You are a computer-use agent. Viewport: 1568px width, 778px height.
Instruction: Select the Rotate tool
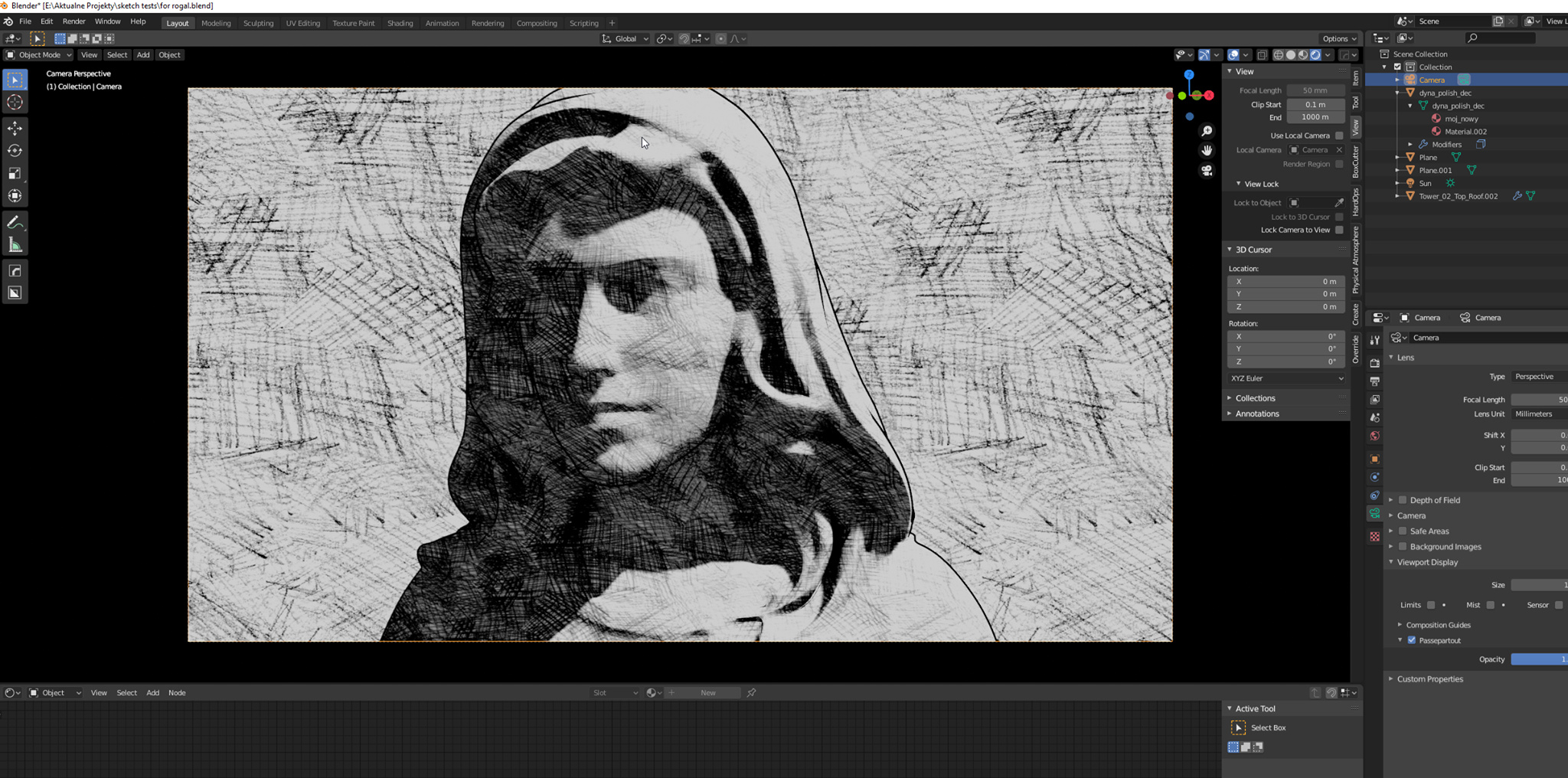click(15, 151)
